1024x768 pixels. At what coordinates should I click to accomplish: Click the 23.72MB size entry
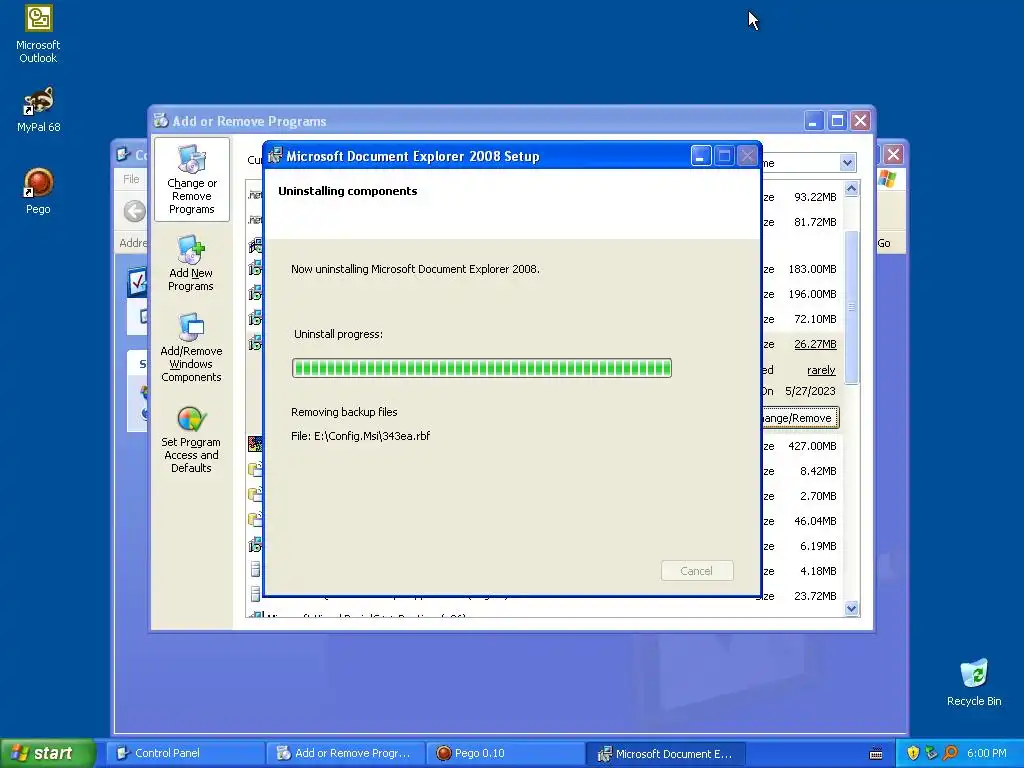pyautogui.click(x=815, y=596)
